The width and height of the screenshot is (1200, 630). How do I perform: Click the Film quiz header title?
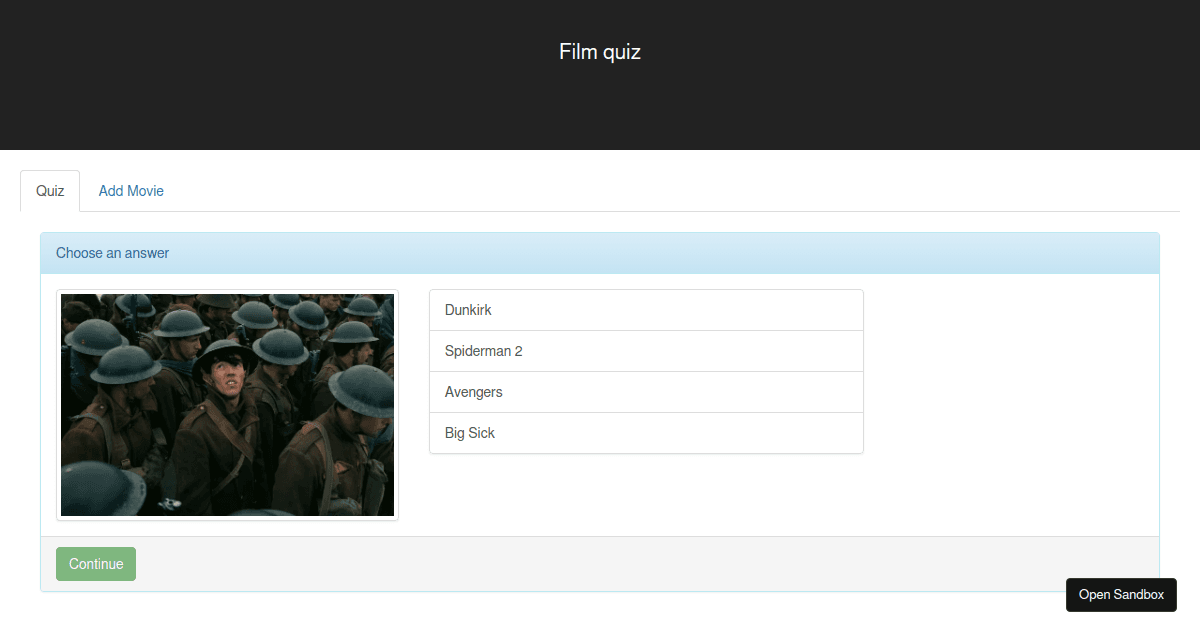pos(600,52)
